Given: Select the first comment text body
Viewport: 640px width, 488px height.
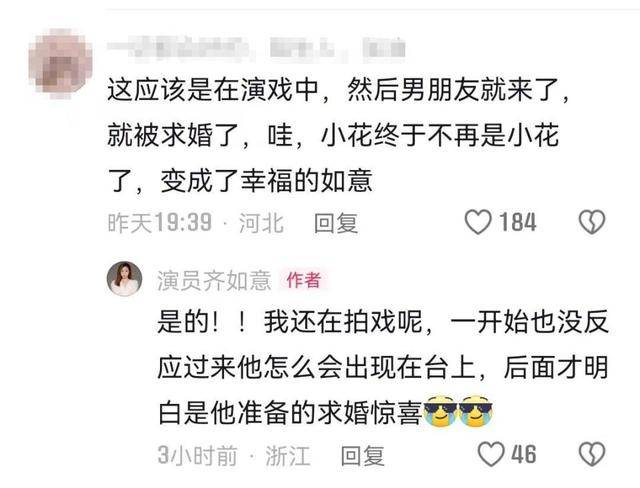Looking at the screenshot, I should point(338,135).
